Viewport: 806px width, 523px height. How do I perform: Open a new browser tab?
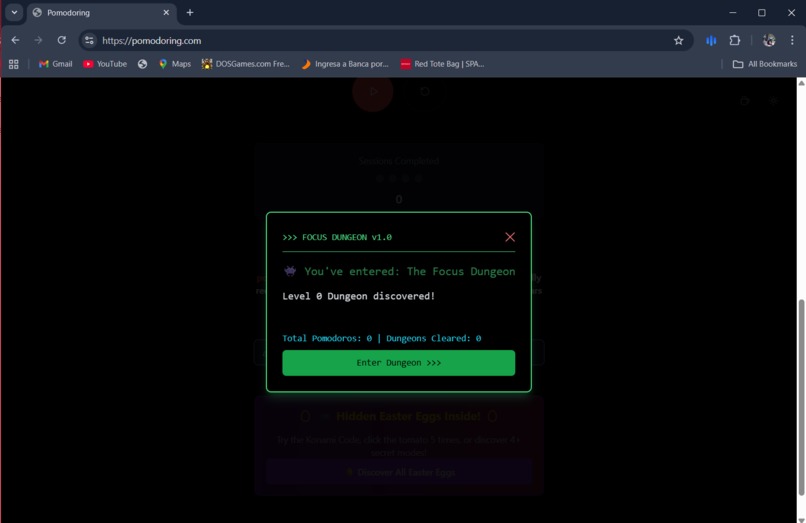pyautogui.click(x=190, y=12)
